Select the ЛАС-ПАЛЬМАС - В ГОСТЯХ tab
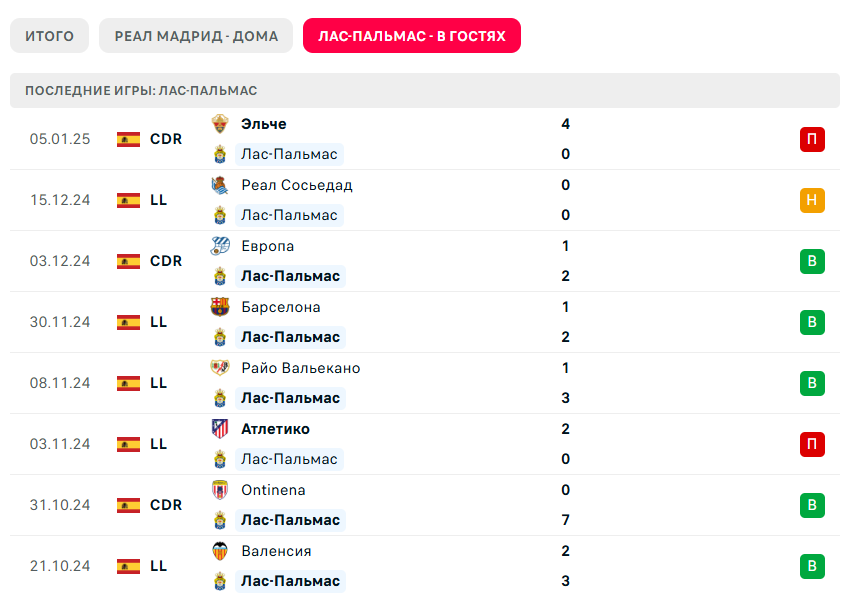The image size is (854, 593). tap(412, 36)
